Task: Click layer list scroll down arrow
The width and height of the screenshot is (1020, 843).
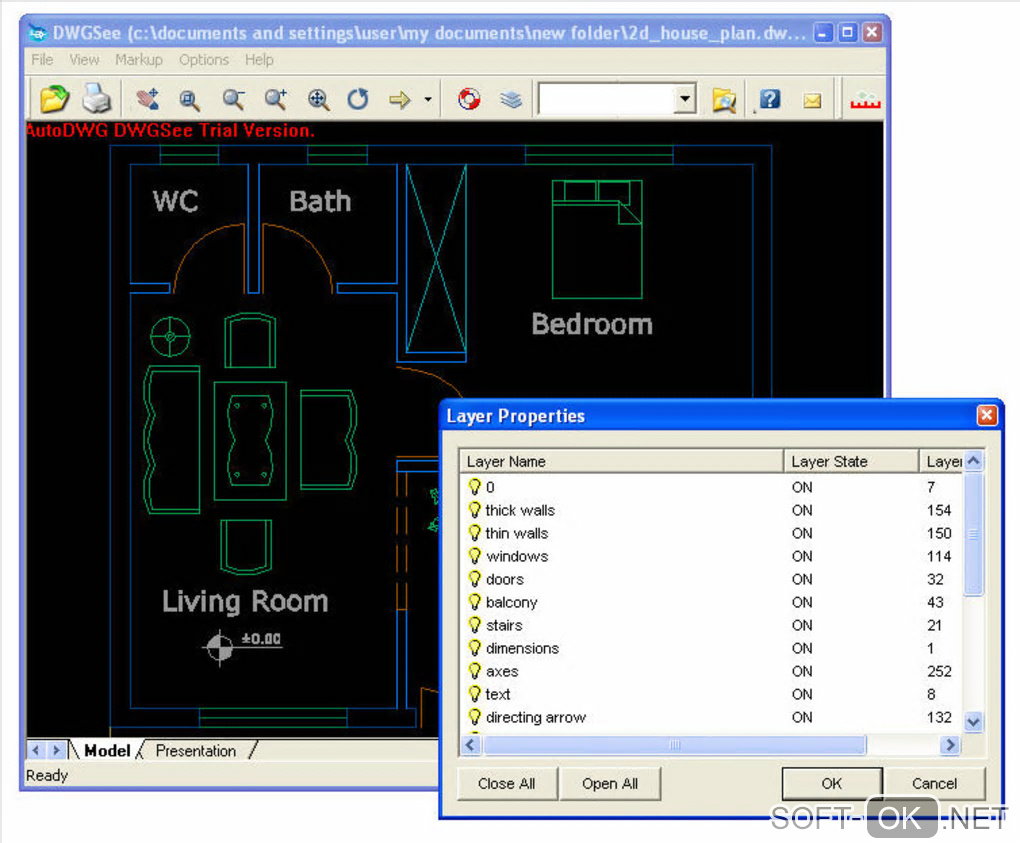Action: pyautogui.click(x=973, y=721)
